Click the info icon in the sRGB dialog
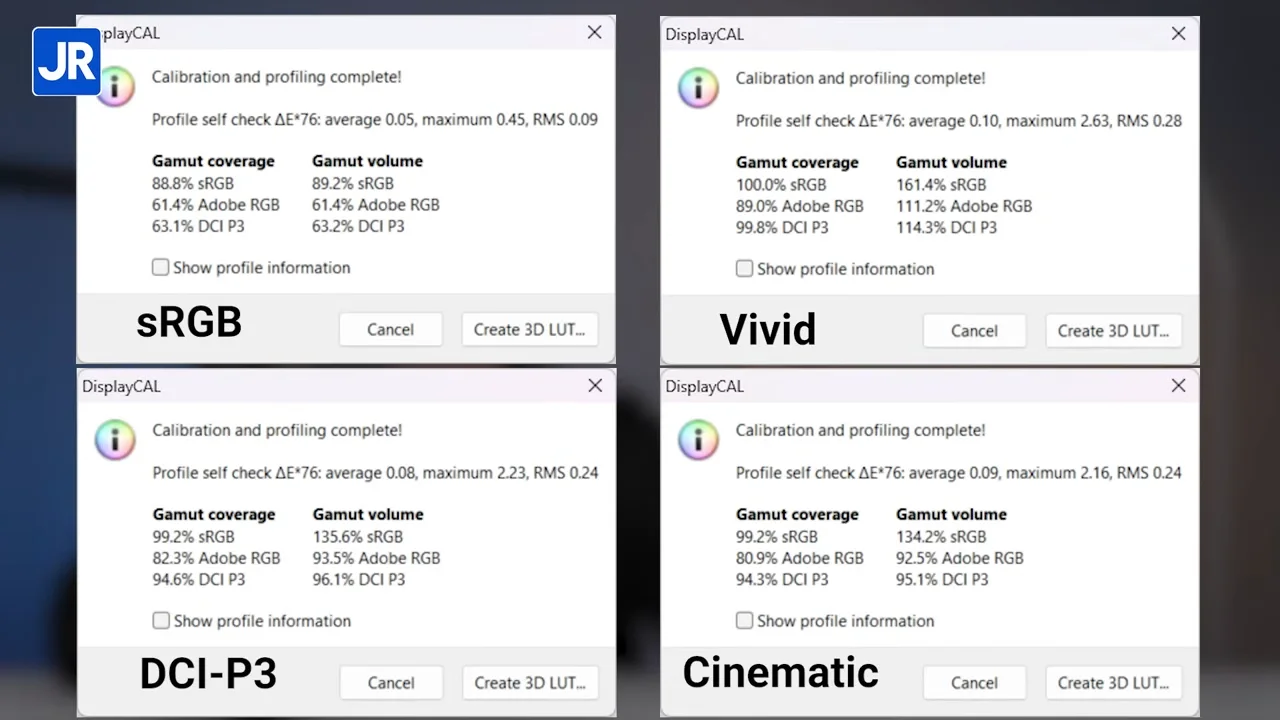The height and width of the screenshot is (720, 1280). (x=116, y=88)
